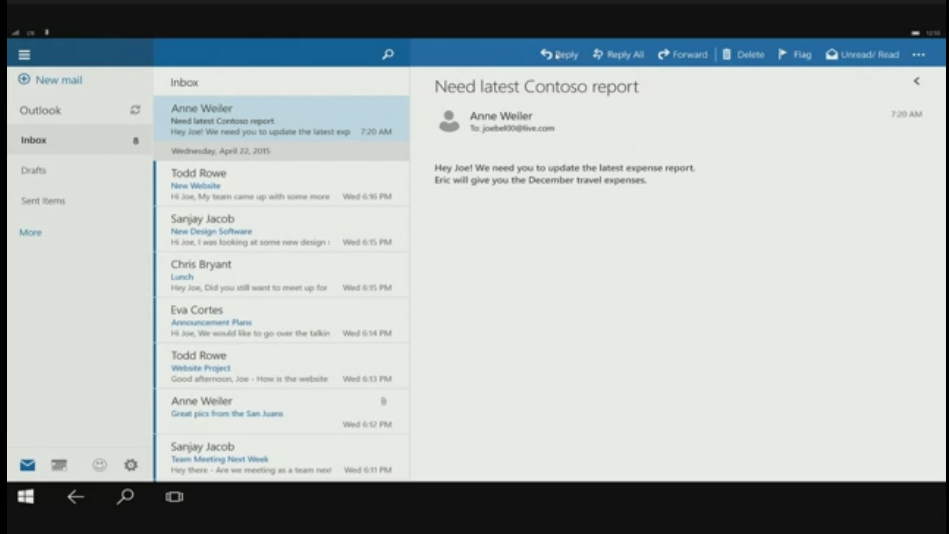The width and height of the screenshot is (949, 534).
Task: Open Chris Bryant's Lunch email
Action: pyautogui.click(x=281, y=275)
